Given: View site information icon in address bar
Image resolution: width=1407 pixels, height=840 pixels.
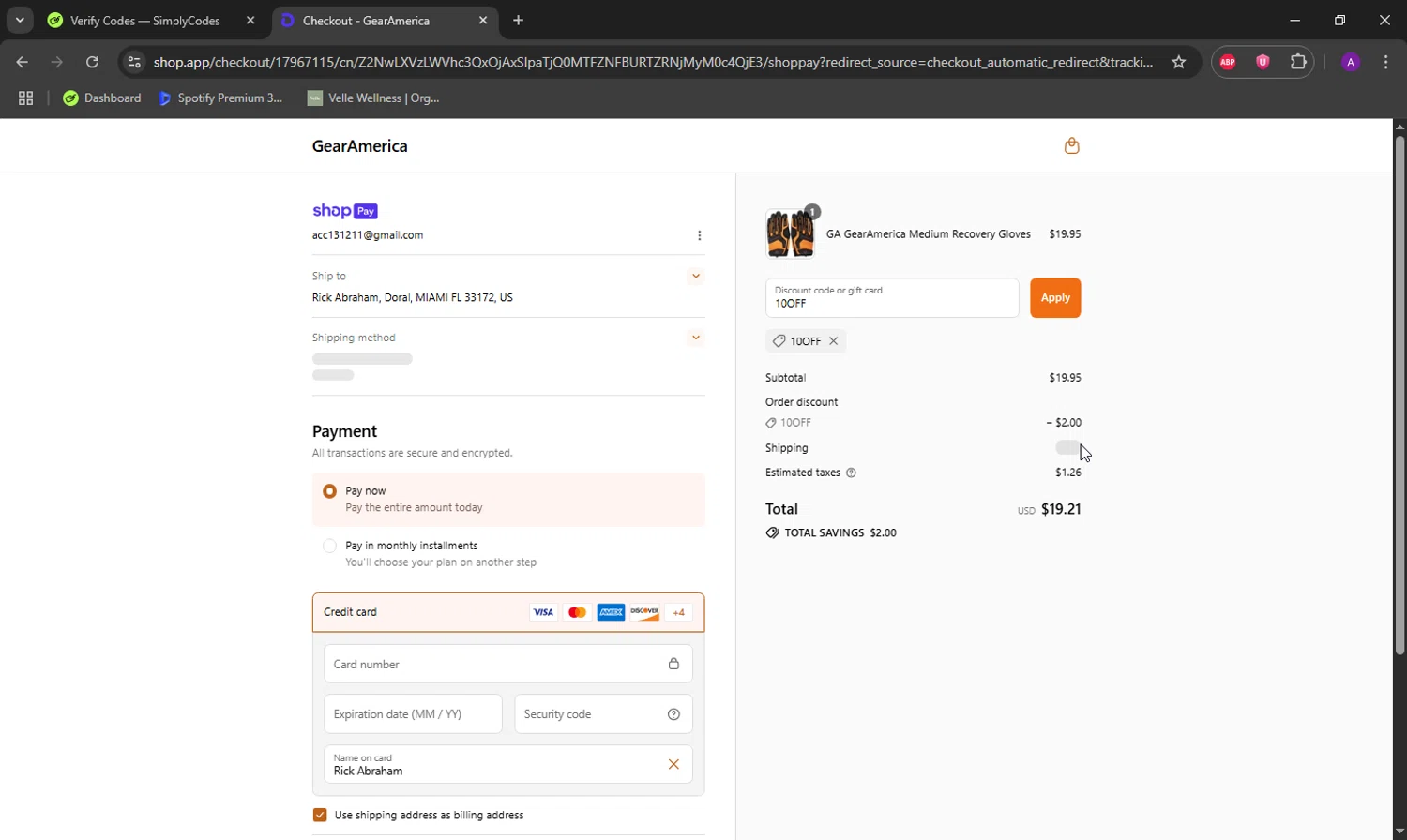Looking at the screenshot, I should click(134, 62).
